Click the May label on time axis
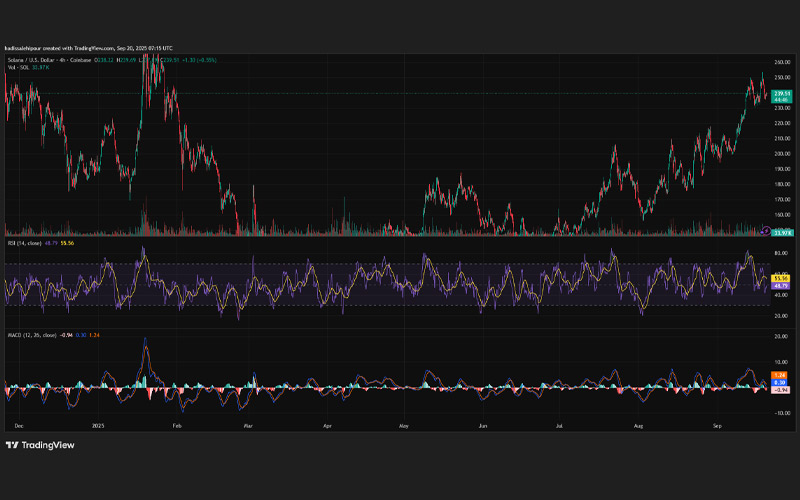800x500 pixels. pos(403,425)
